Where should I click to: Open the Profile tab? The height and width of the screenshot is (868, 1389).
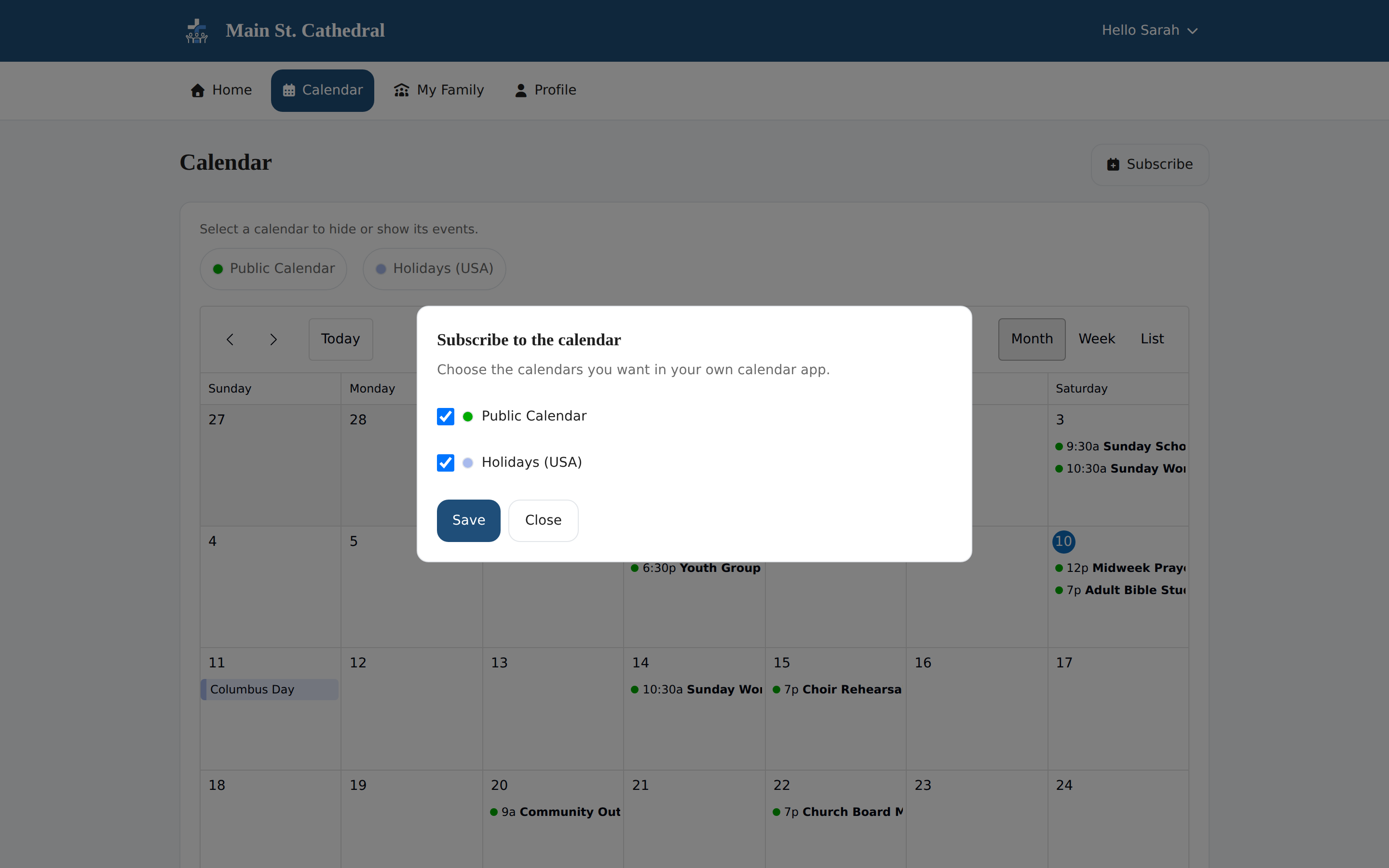(x=545, y=90)
